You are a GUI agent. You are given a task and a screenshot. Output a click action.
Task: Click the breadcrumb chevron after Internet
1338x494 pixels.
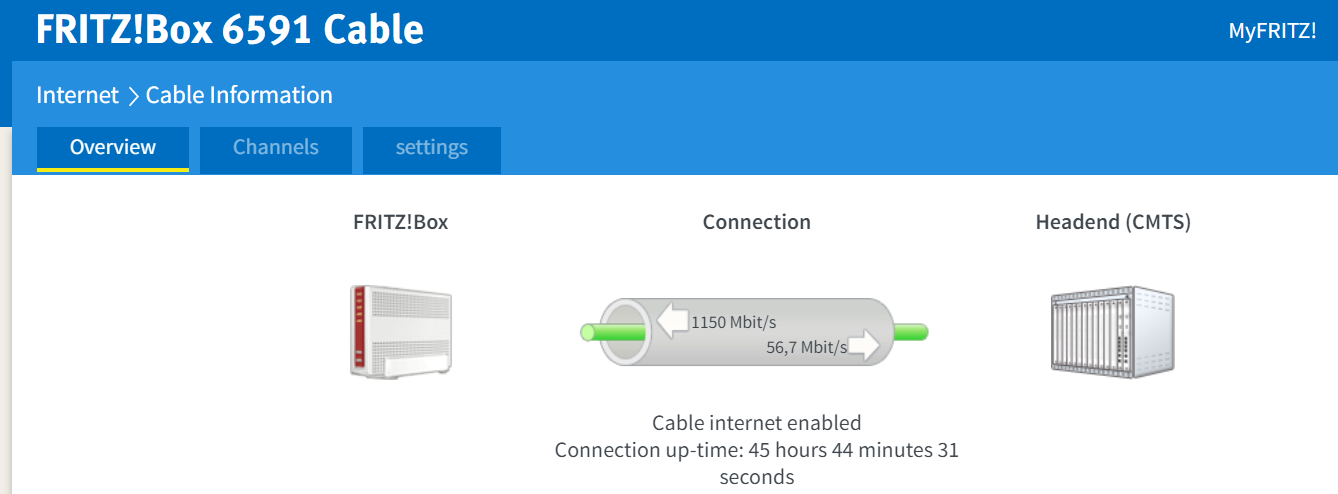coord(133,96)
